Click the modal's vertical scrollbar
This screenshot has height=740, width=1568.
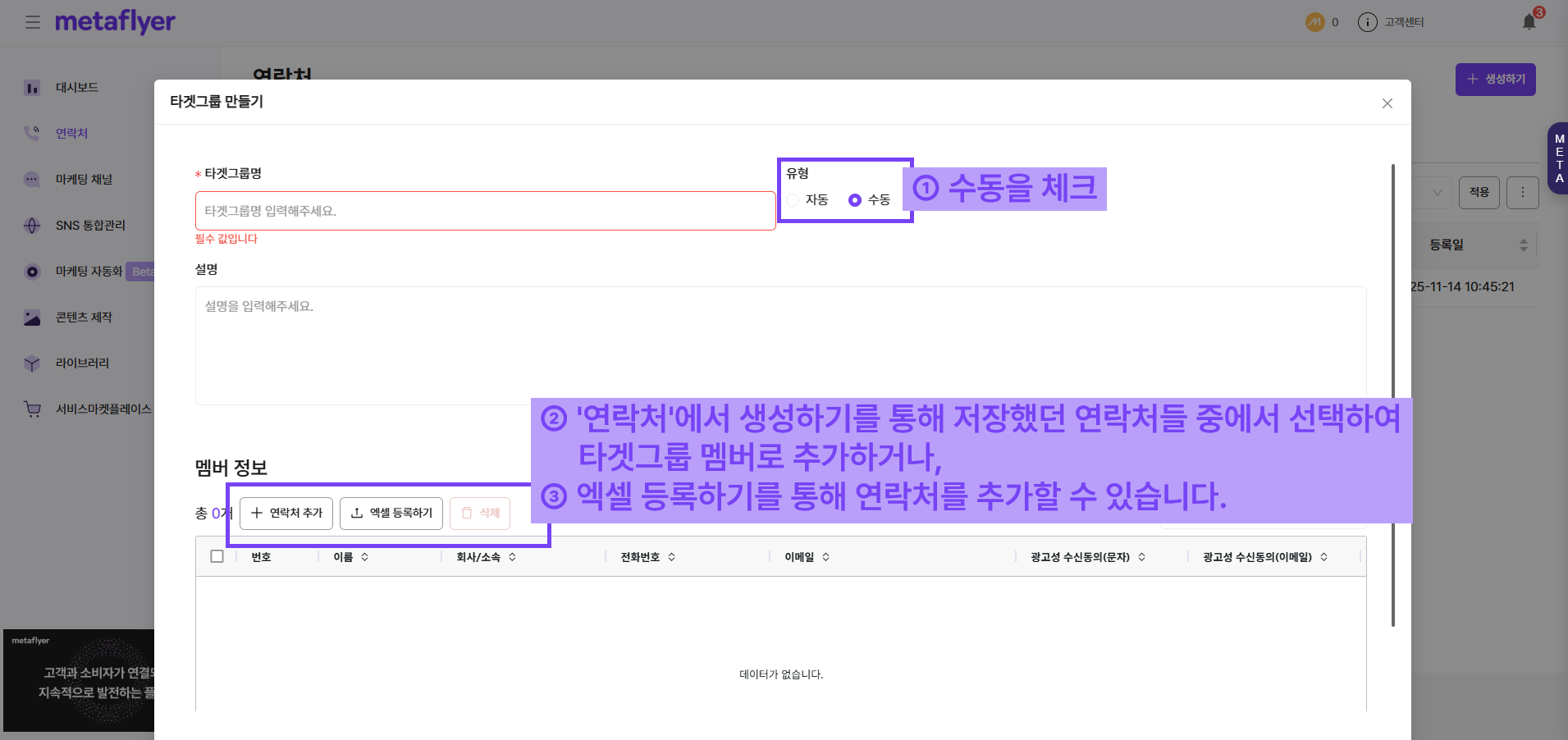[x=1392, y=394]
